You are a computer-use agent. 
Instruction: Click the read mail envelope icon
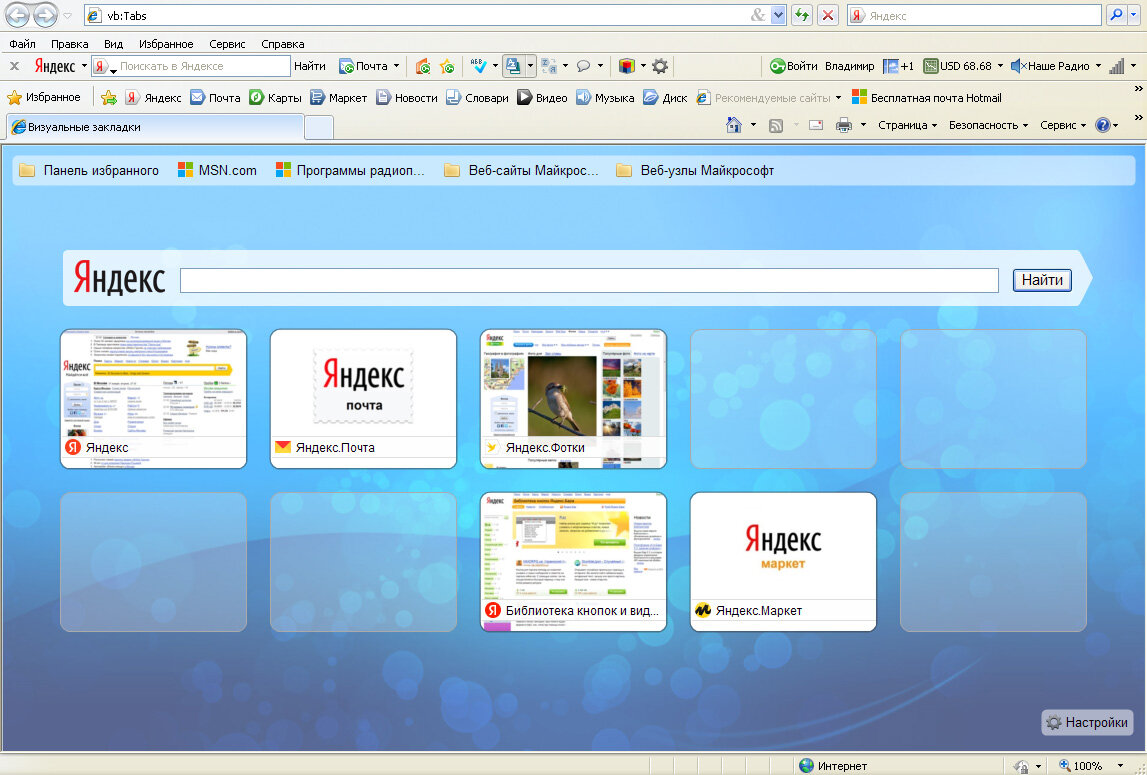816,125
